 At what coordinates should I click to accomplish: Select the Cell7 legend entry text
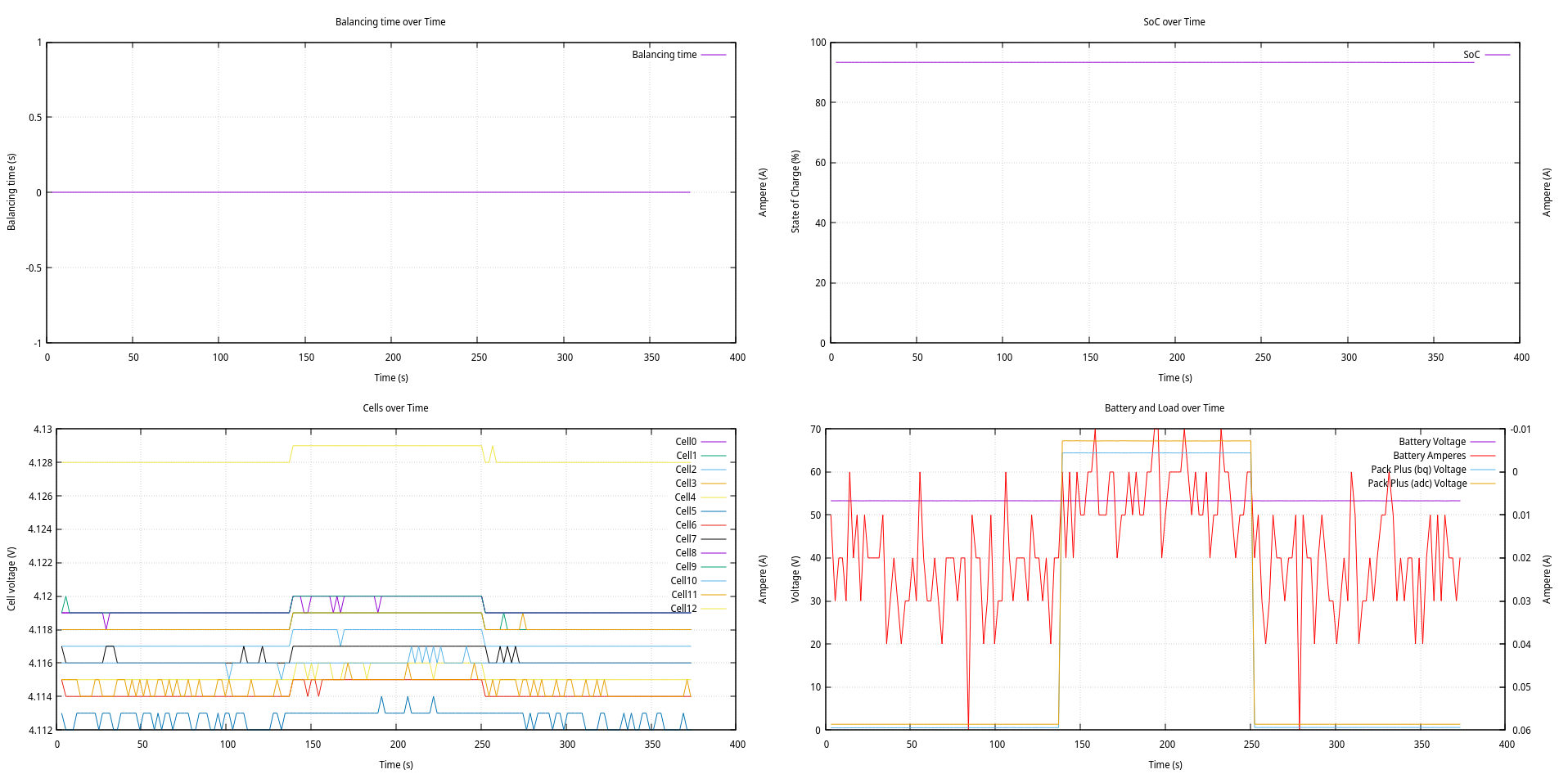[x=686, y=539]
